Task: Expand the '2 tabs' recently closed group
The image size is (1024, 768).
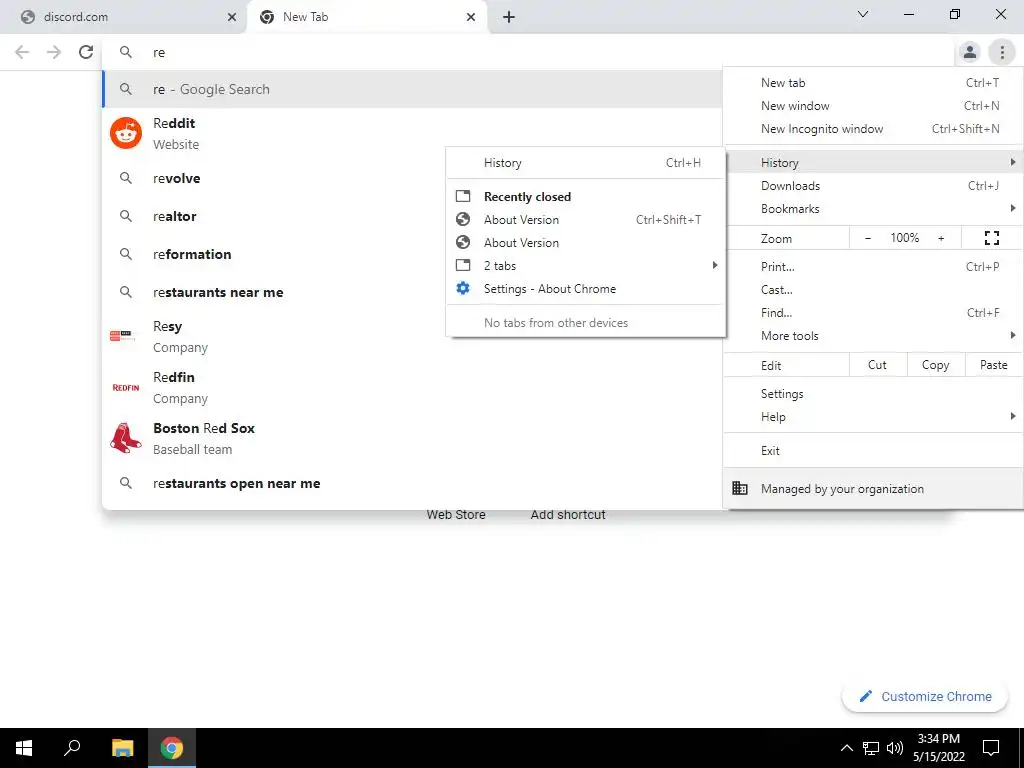Action: pyautogui.click(x=586, y=266)
